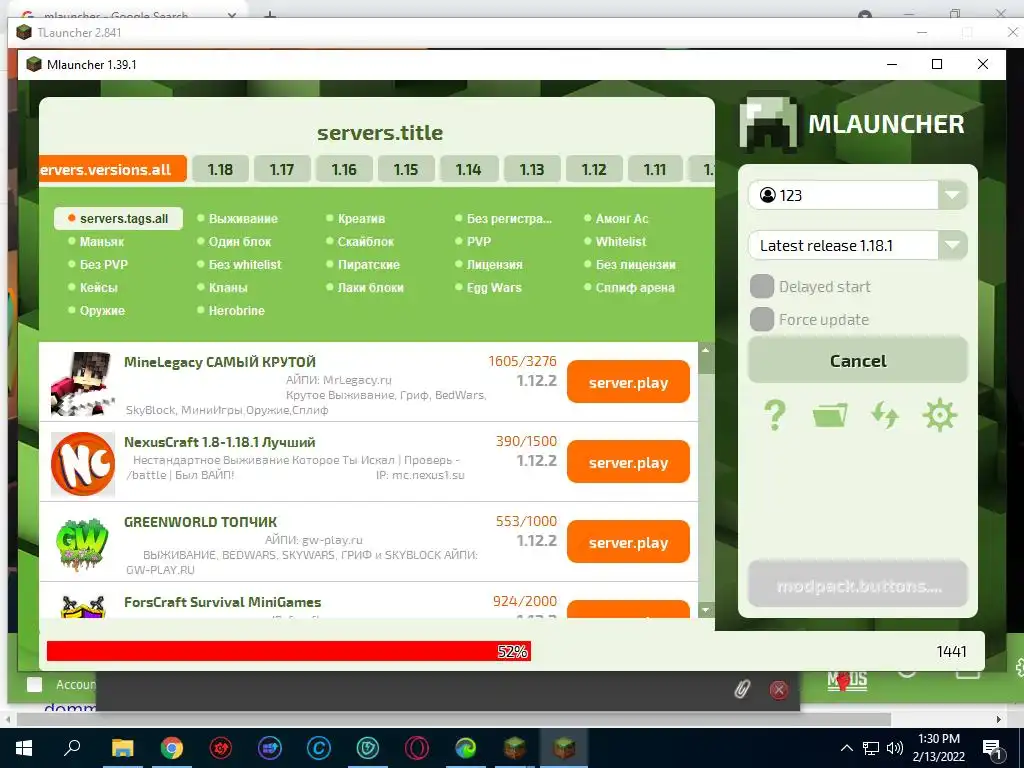Tick the Account checkbox in TLauncher window

(x=35, y=684)
